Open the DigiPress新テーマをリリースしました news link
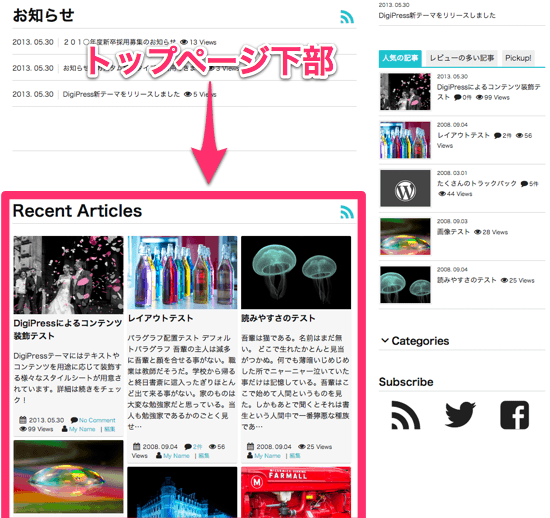Screen dimensions: 550x518 coord(121,94)
